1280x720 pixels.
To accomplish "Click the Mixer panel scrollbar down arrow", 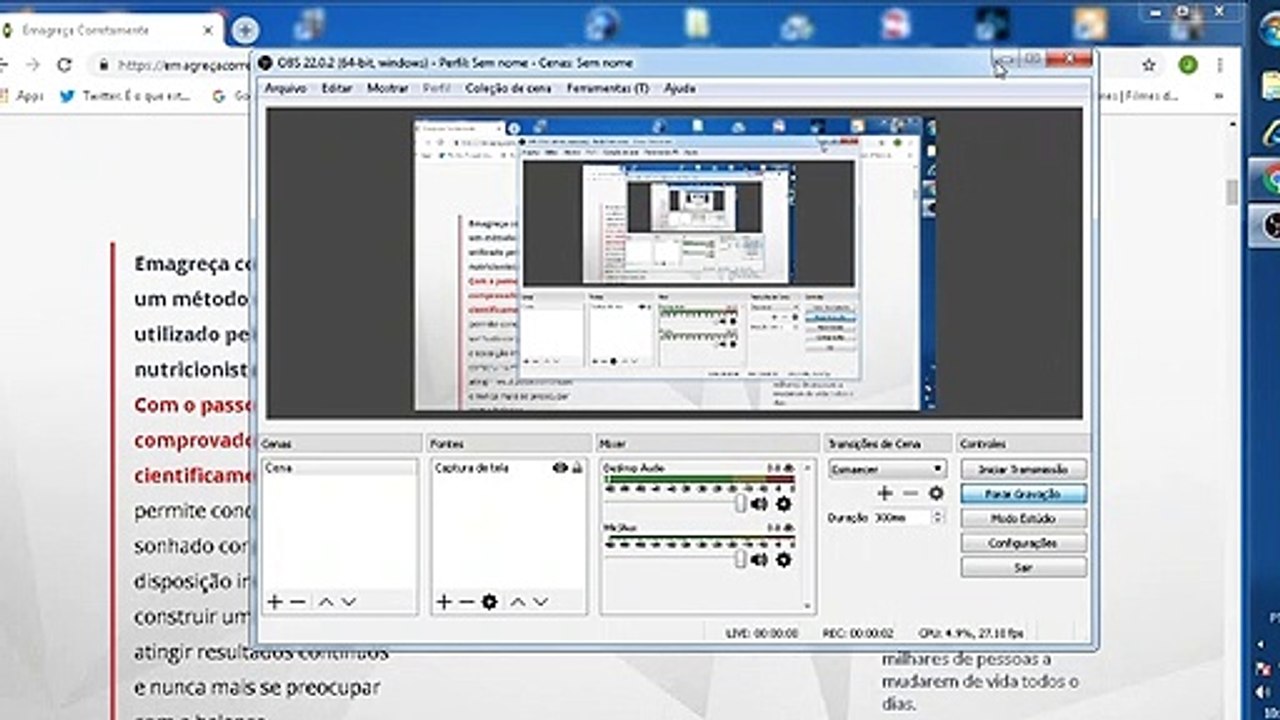I will click(807, 606).
